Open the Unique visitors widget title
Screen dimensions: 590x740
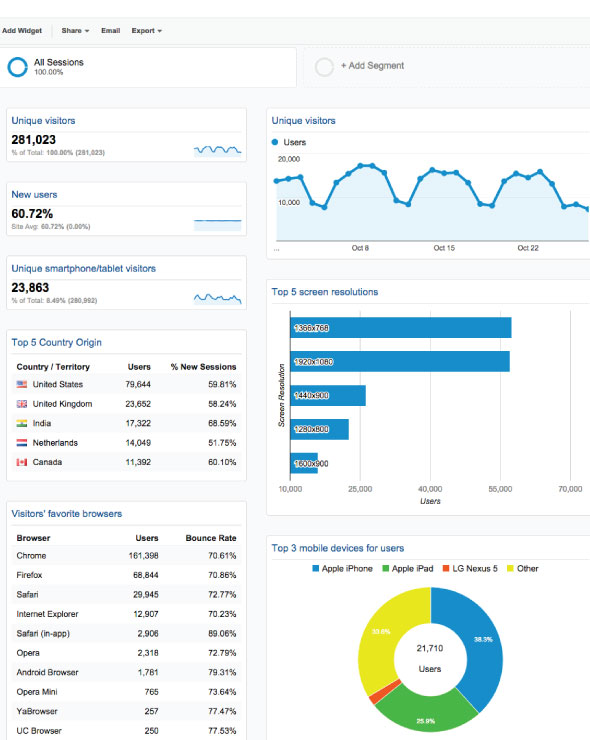pos(43,121)
